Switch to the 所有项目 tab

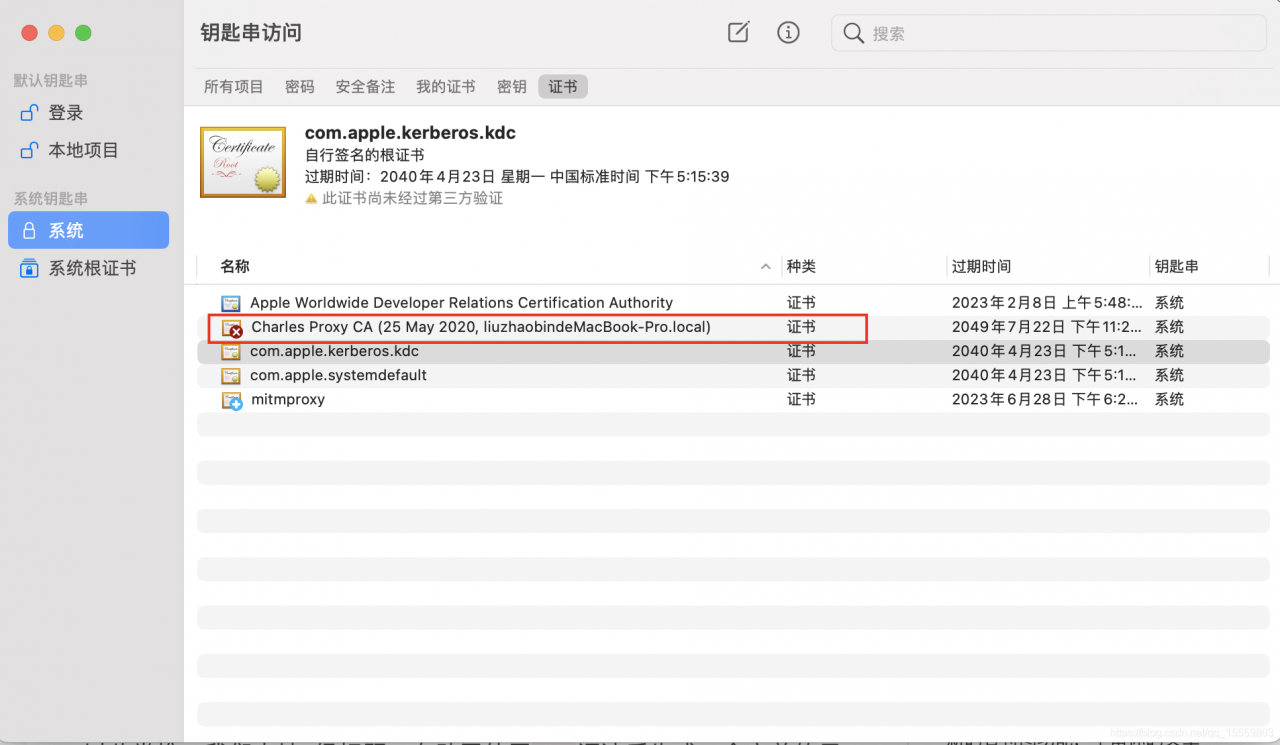coord(234,87)
